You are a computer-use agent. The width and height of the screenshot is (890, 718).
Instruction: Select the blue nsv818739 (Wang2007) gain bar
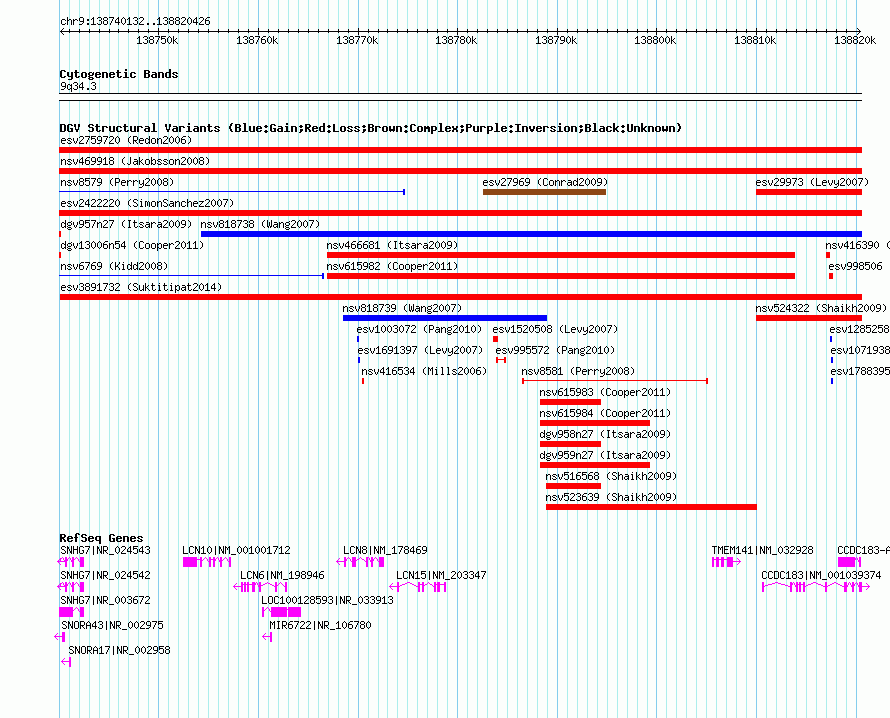[x=445, y=318]
